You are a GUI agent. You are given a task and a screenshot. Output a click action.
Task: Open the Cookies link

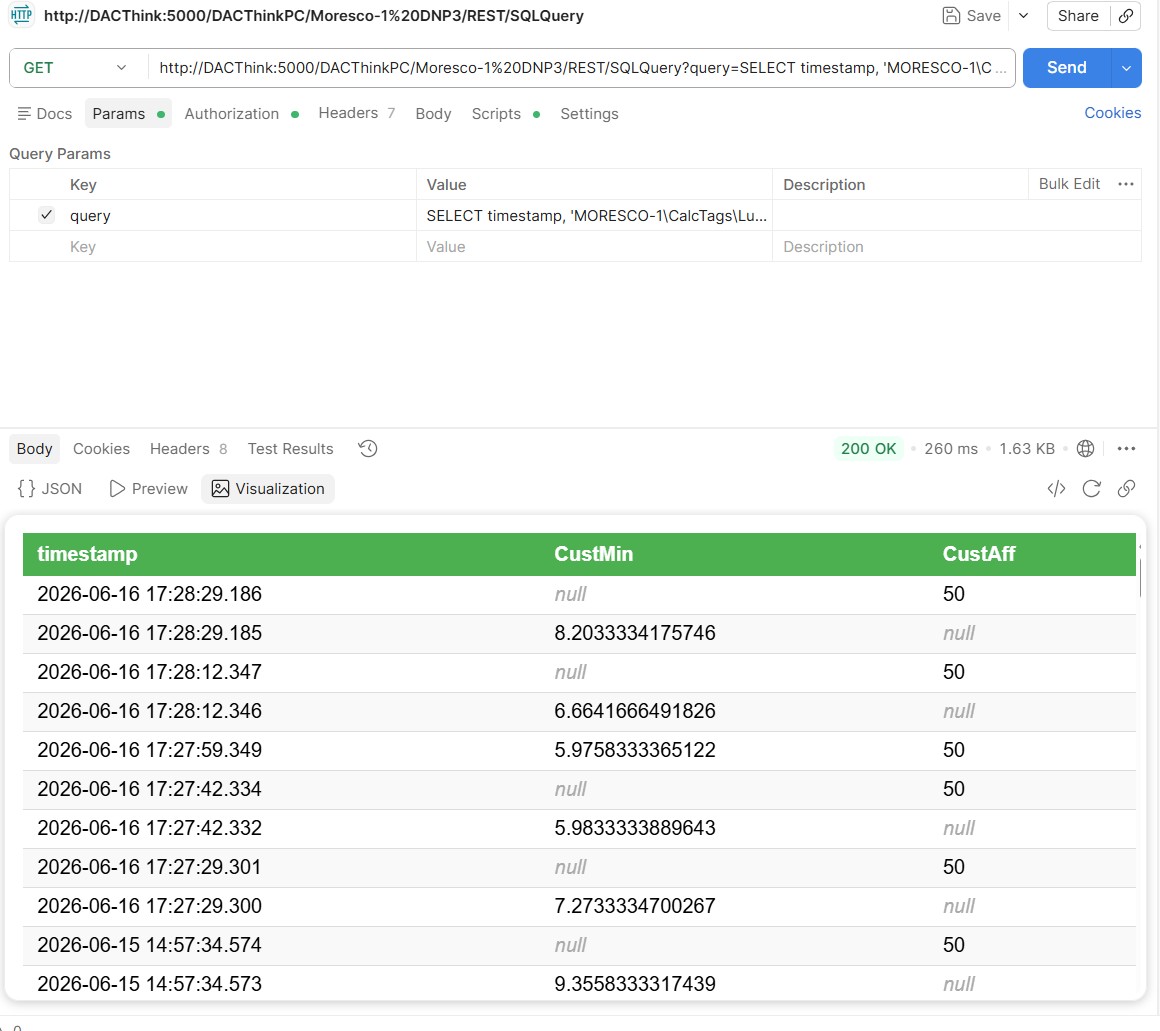pyautogui.click(x=1112, y=113)
